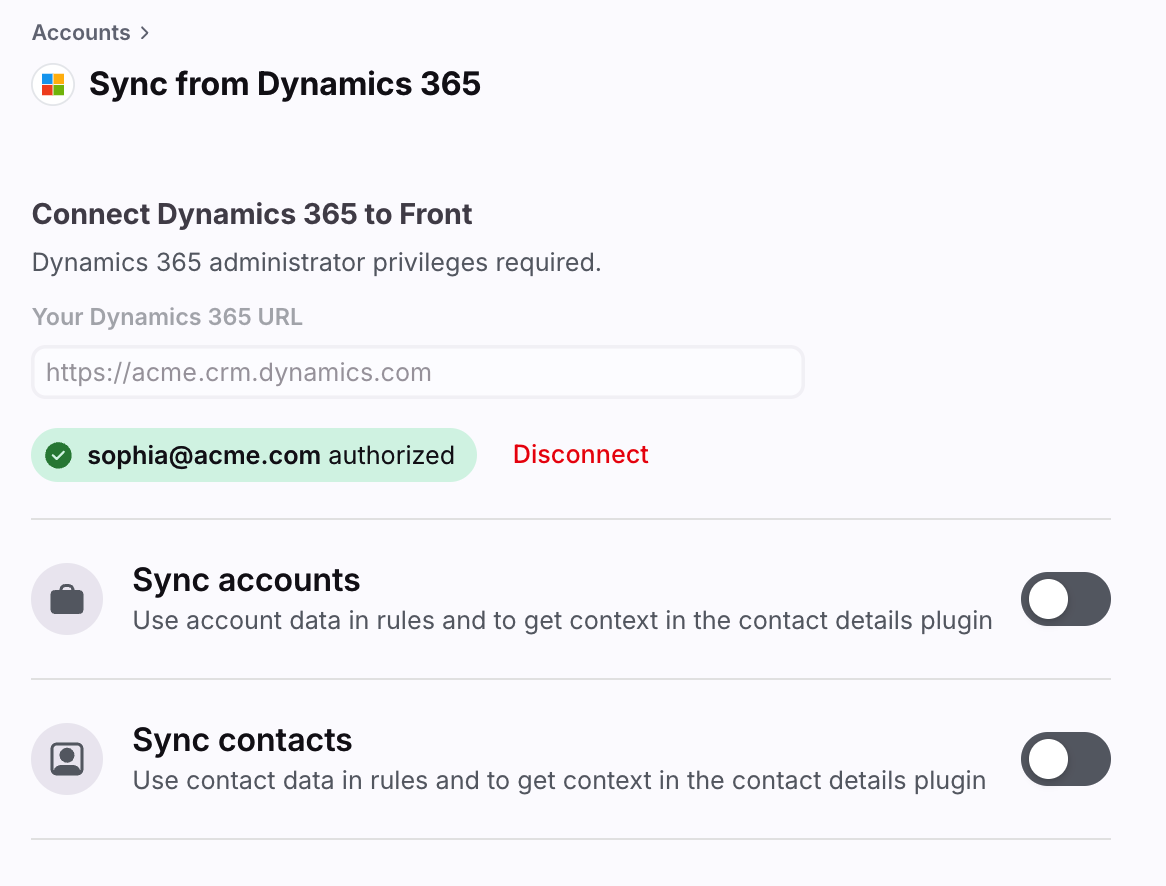
Task: Click the sophia@acme.com authorized badge
Action: [x=254, y=455]
